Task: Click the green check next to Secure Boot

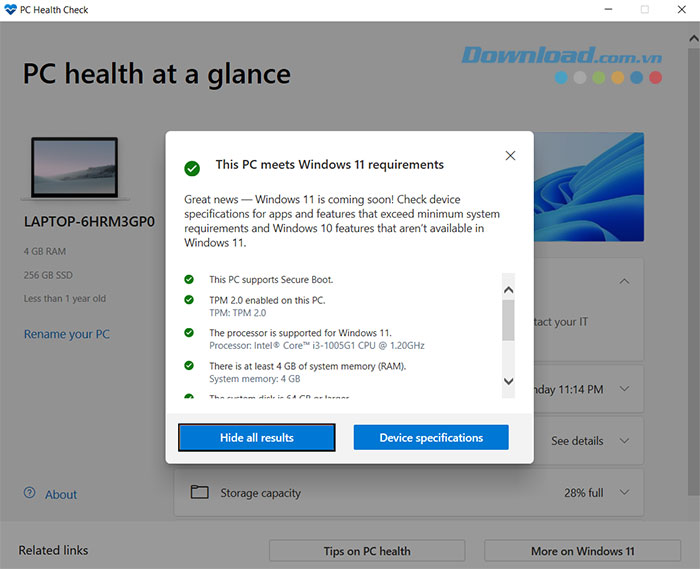Action: (x=189, y=279)
